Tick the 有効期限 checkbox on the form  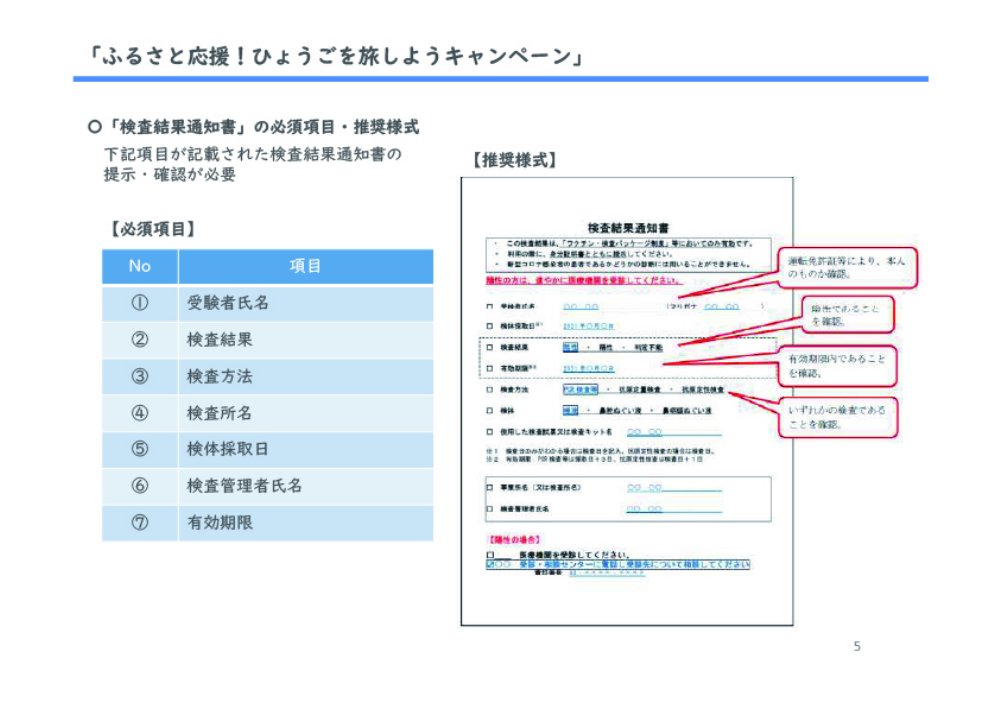click(x=490, y=368)
